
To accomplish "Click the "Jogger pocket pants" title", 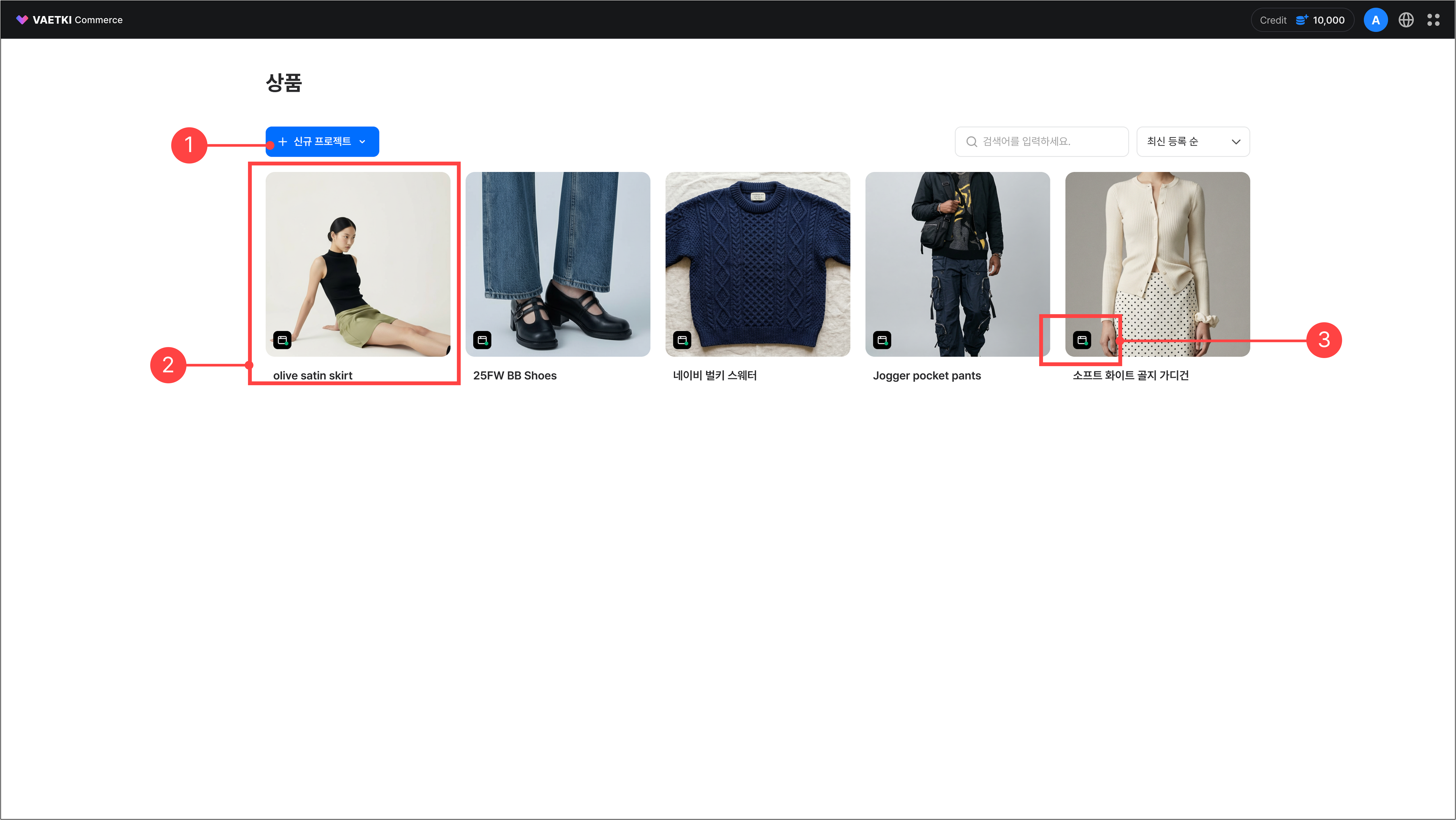I will (x=927, y=376).
